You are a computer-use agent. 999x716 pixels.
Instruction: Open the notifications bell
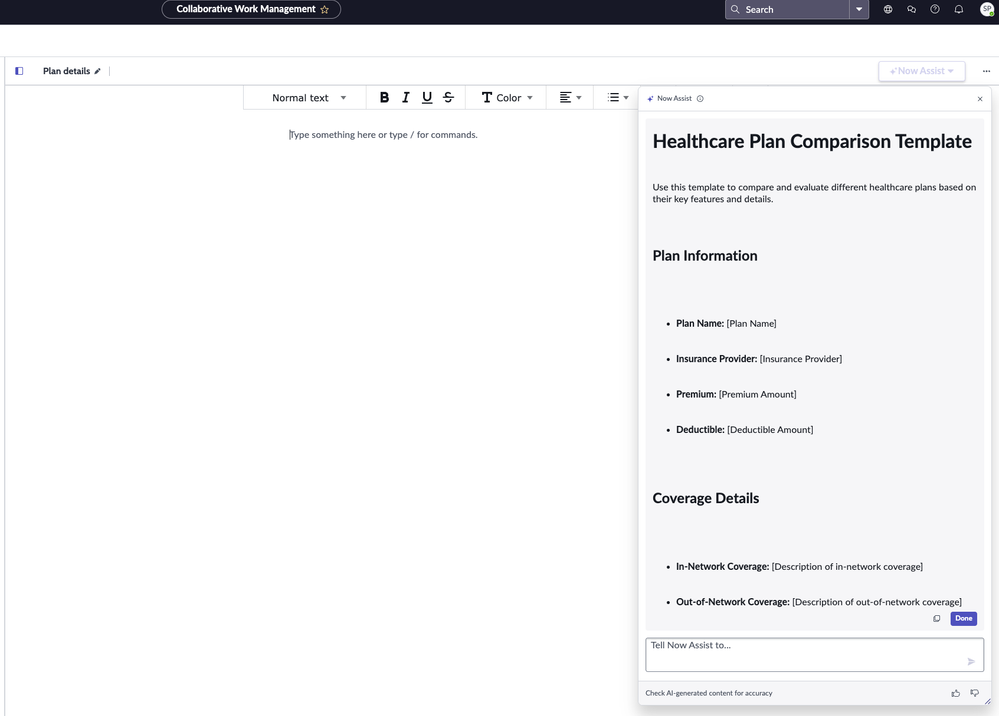[958, 9]
